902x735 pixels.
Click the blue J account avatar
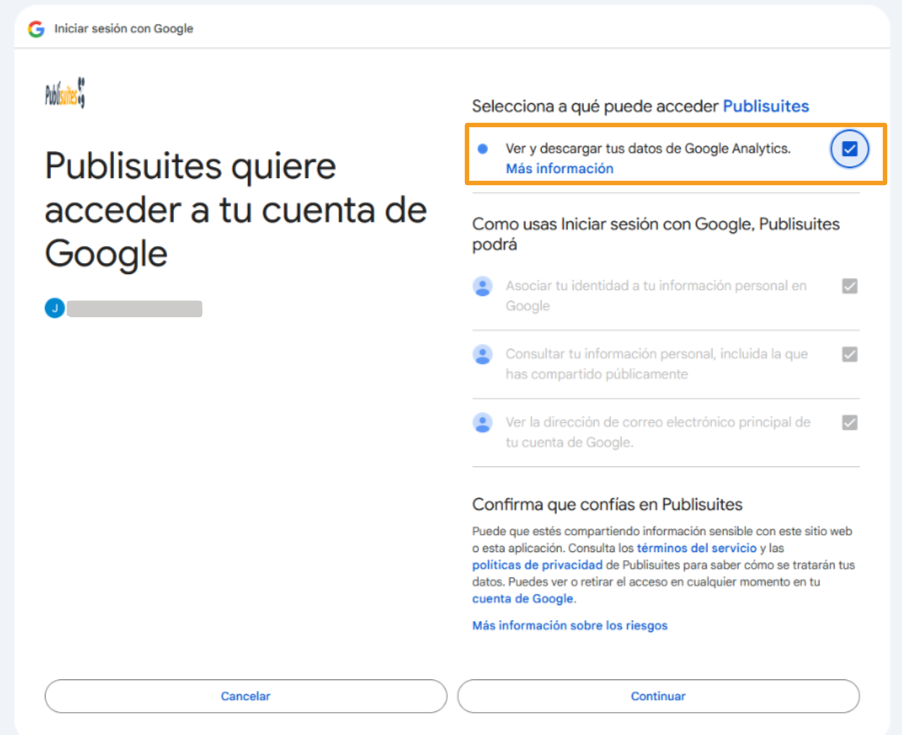point(54,309)
